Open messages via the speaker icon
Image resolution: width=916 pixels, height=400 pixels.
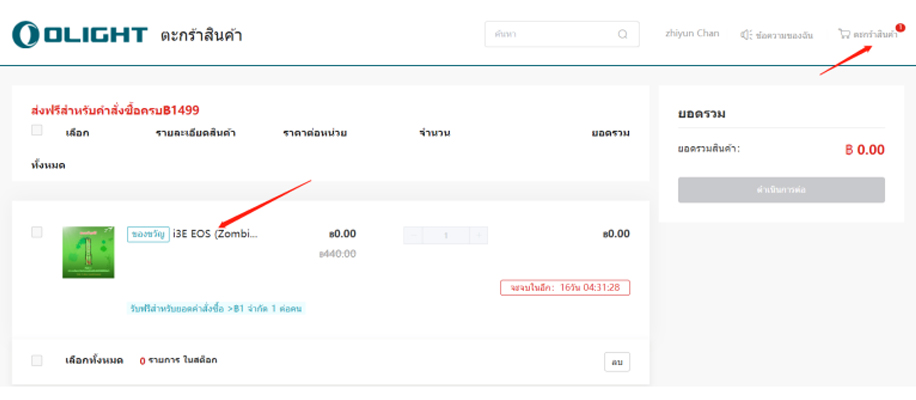[746, 35]
